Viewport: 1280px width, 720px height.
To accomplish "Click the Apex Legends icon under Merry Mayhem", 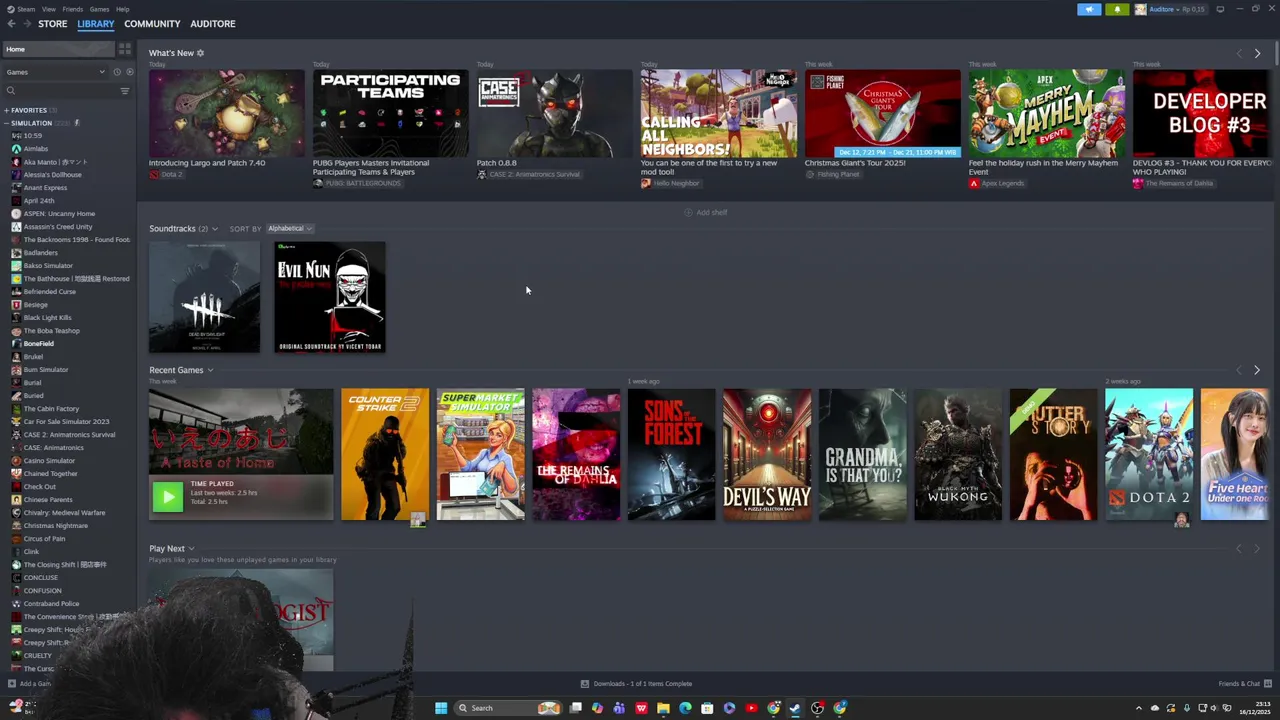I will click(974, 183).
